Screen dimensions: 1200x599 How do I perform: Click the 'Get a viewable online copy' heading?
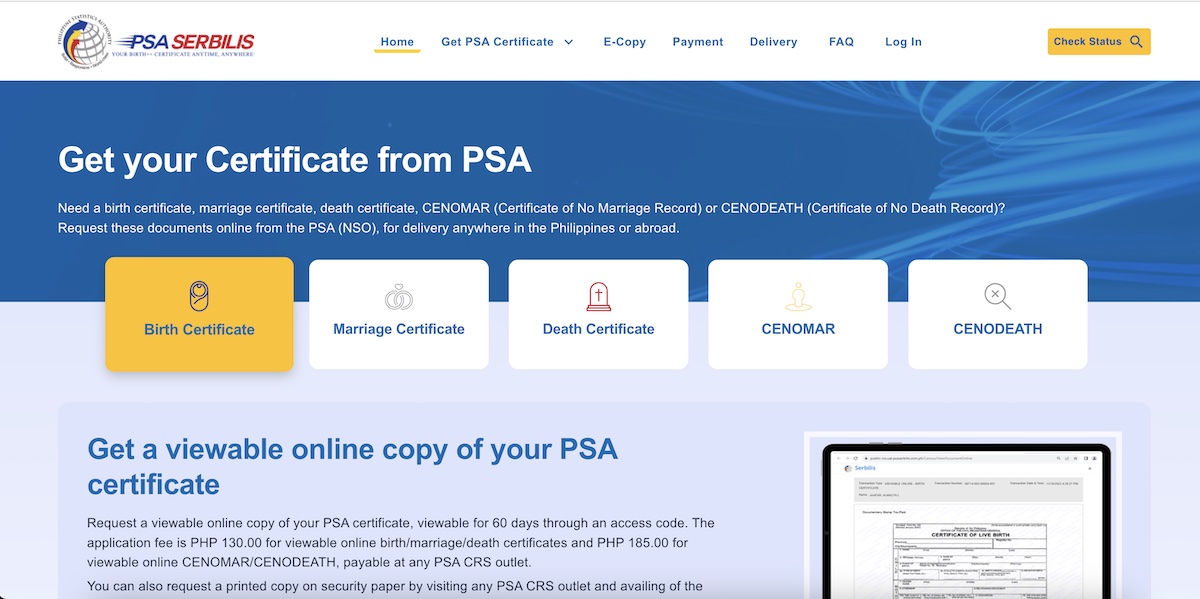point(353,466)
